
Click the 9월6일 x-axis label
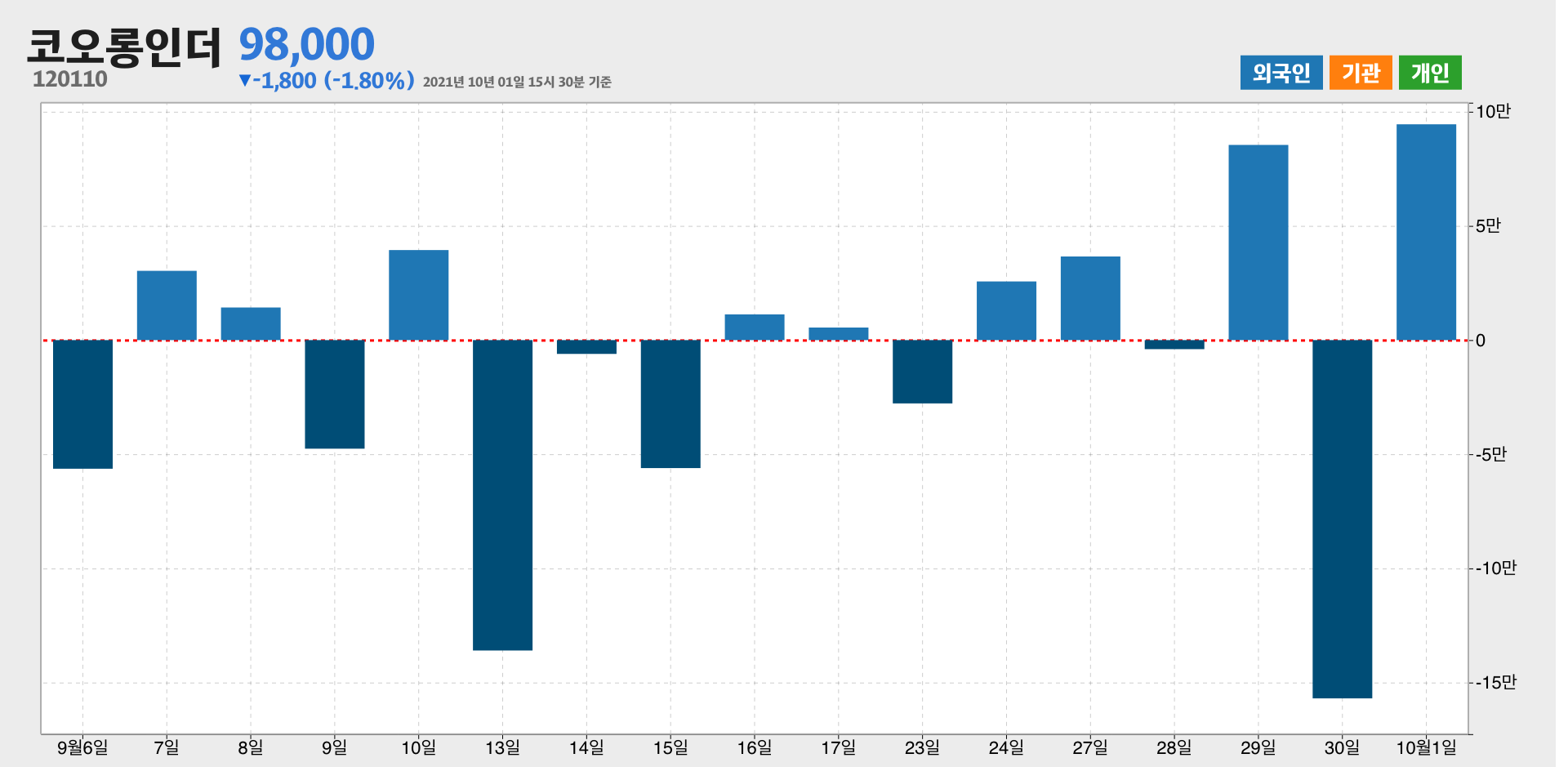coord(82,747)
